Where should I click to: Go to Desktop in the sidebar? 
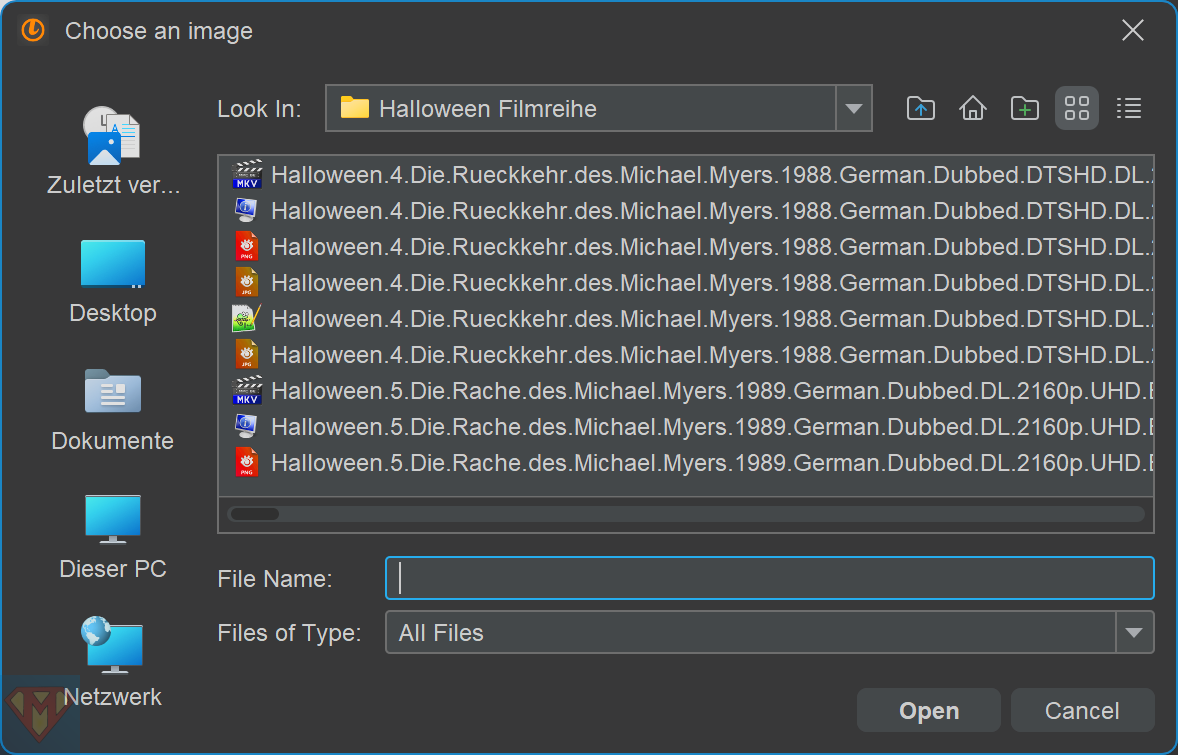(113, 280)
